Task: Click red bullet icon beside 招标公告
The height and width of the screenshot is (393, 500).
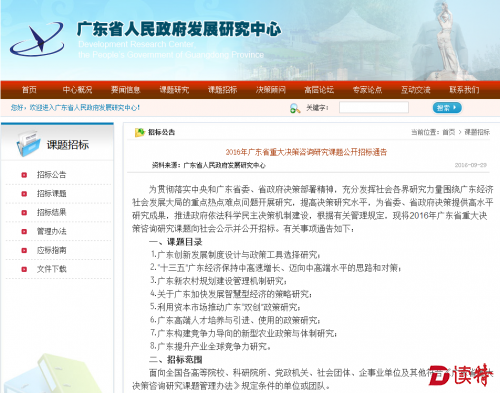Action: [24, 175]
